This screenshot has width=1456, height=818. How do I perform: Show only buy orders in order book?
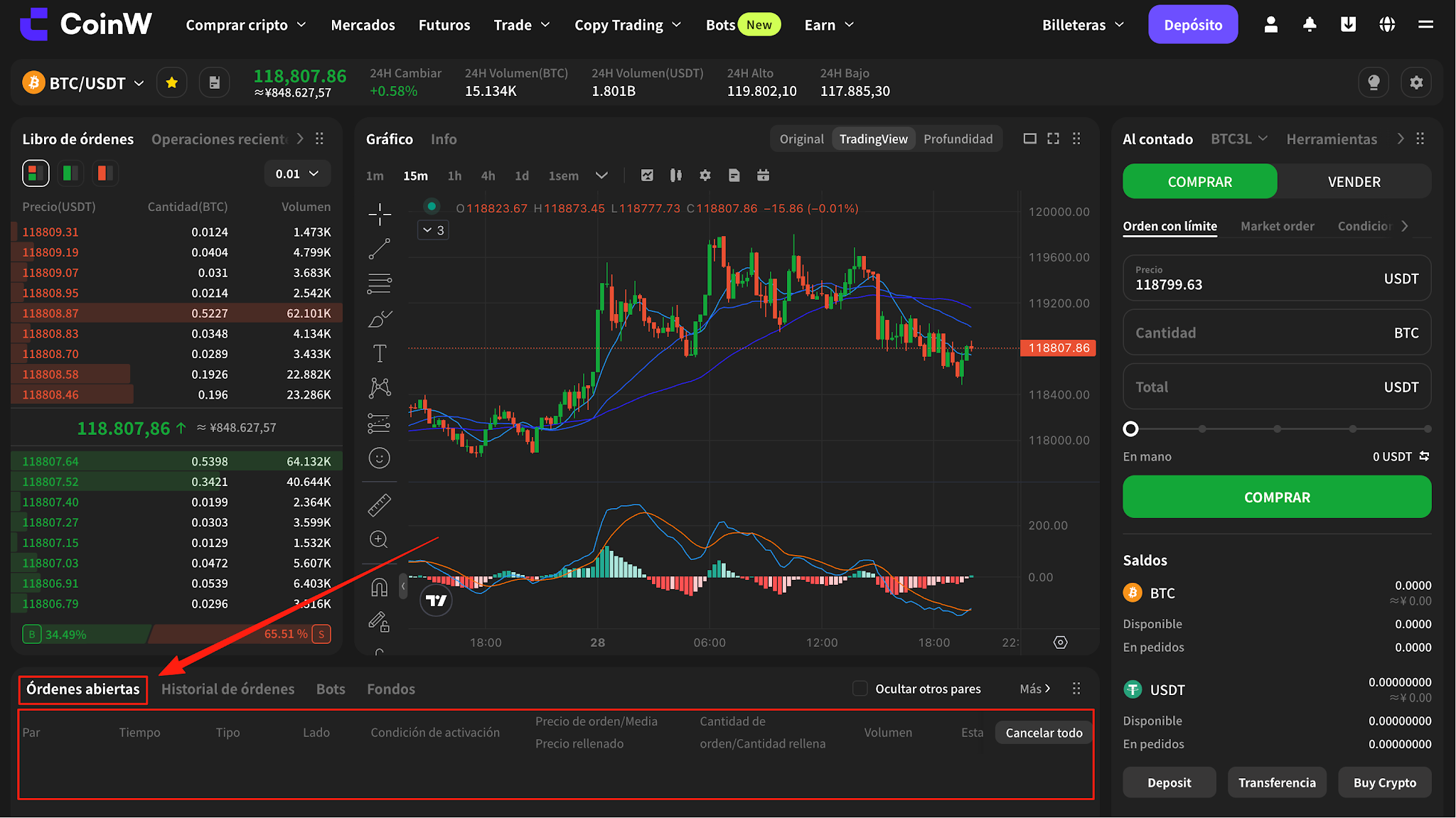click(x=70, y=173)
